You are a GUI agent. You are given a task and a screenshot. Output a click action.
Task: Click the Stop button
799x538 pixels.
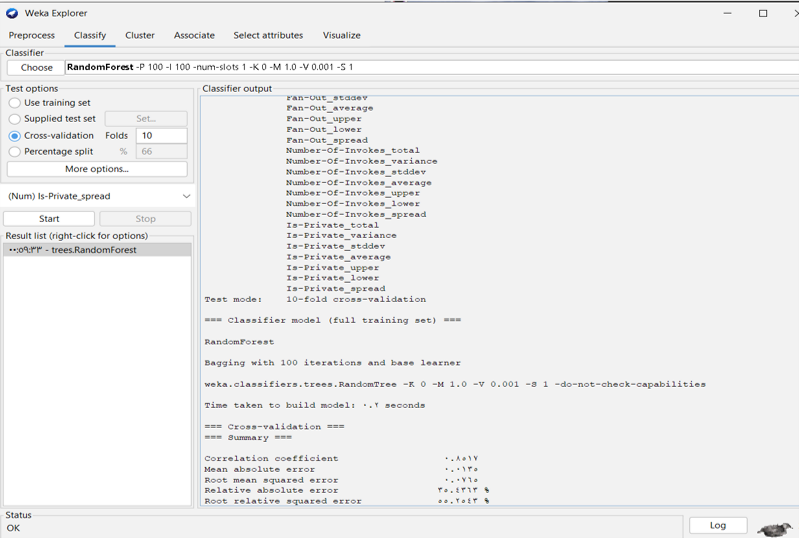[145, 219]
